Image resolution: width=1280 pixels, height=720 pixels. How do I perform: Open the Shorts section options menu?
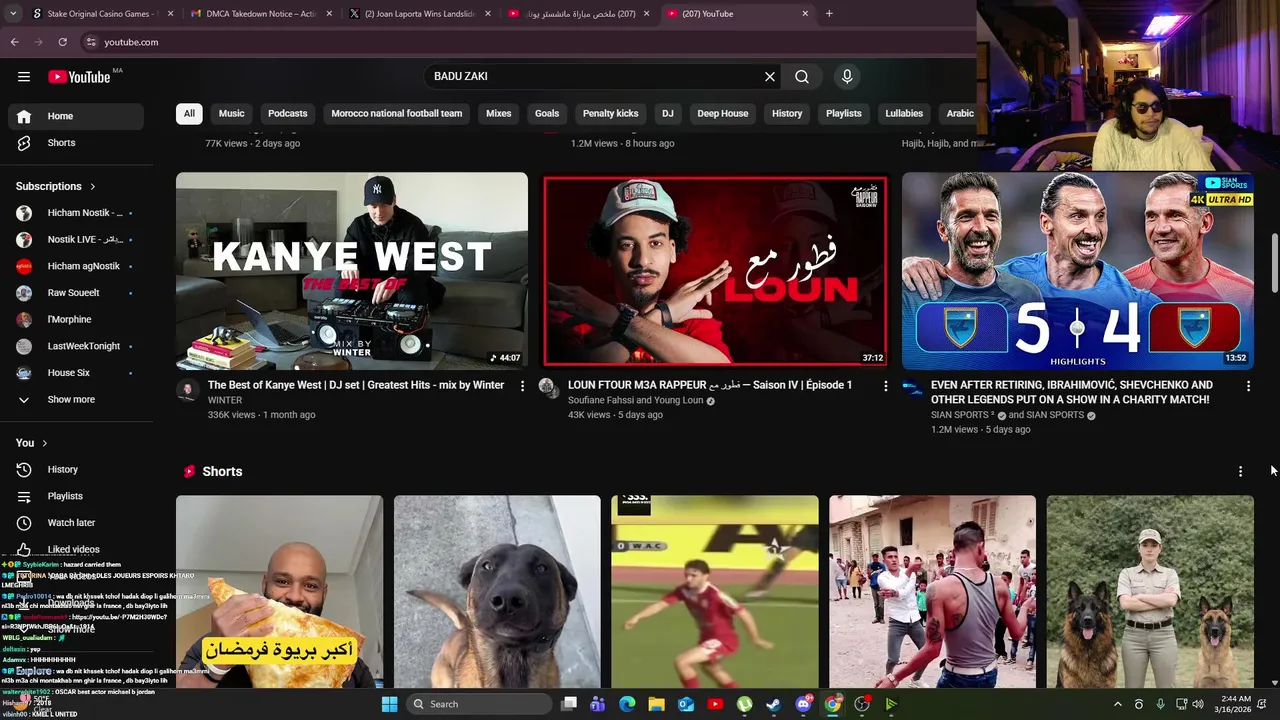pyautogui.click(x=1241, y=471)
